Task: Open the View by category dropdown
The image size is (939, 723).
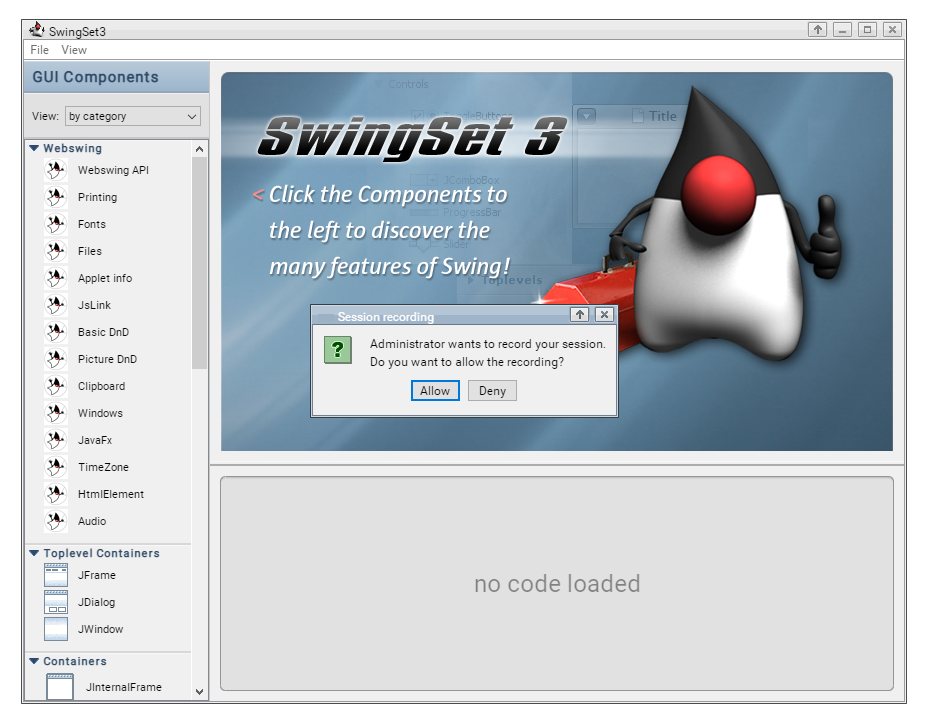Action: 133,116
